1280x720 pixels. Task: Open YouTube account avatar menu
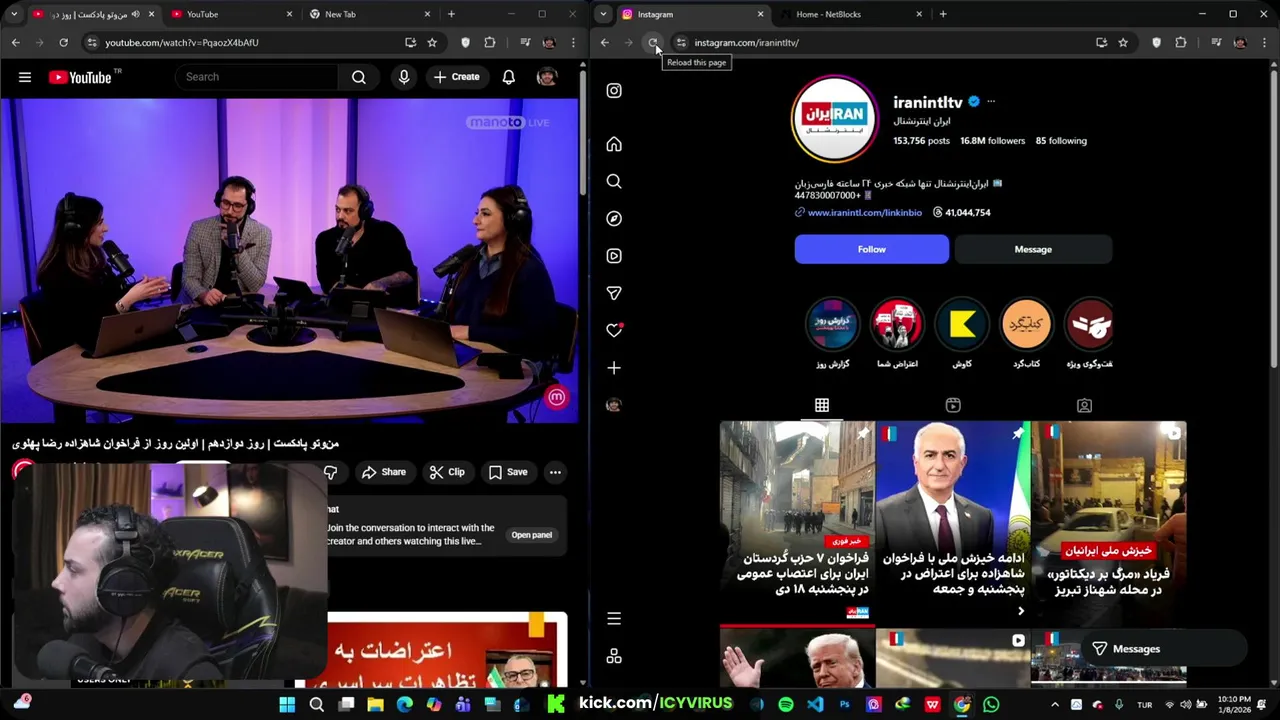(x=547, y=77)
